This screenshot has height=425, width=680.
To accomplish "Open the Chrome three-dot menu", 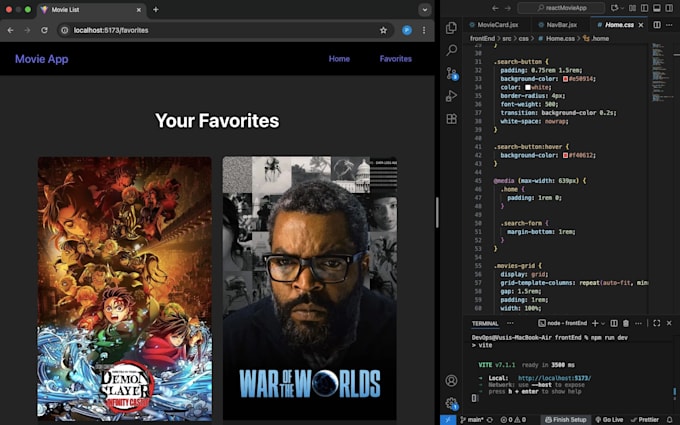I will (424, 30).
